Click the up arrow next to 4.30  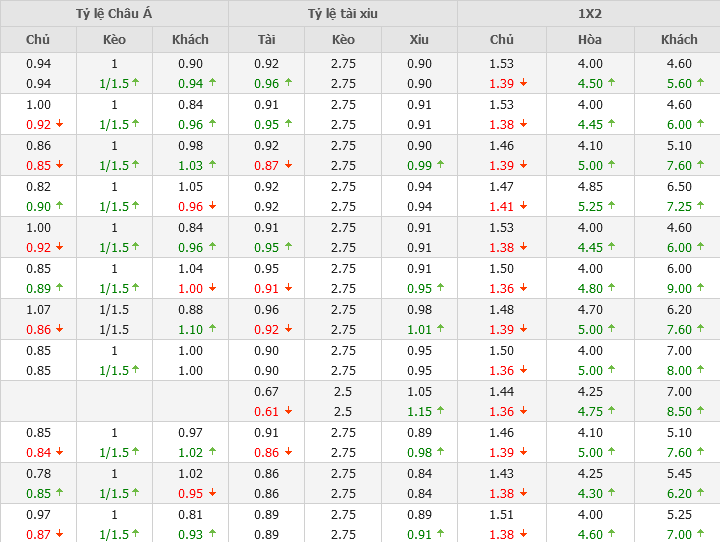click(x=612, y=493)
